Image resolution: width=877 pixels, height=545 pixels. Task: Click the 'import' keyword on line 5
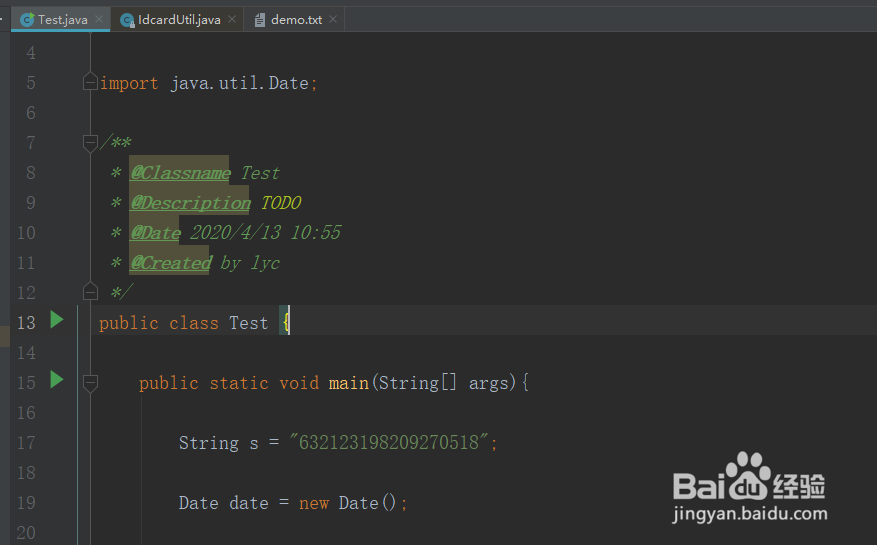(129, 83)
